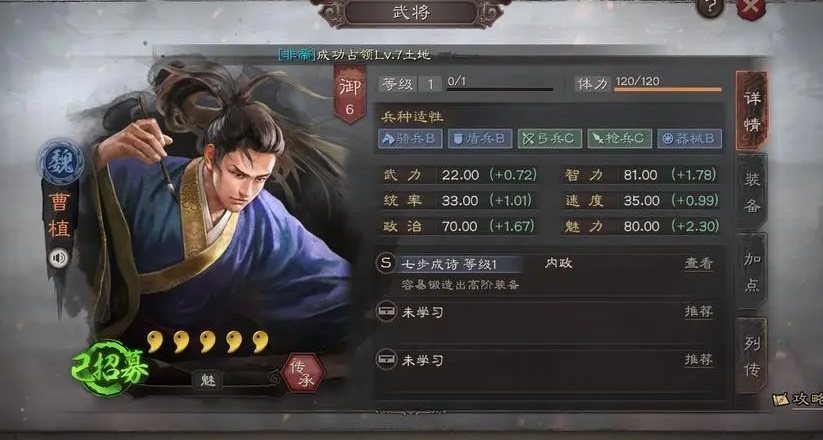823x440 pixels.
Task: Select the S-rank skill icon for 七步成诗
Action: click(x=386, y=263)
